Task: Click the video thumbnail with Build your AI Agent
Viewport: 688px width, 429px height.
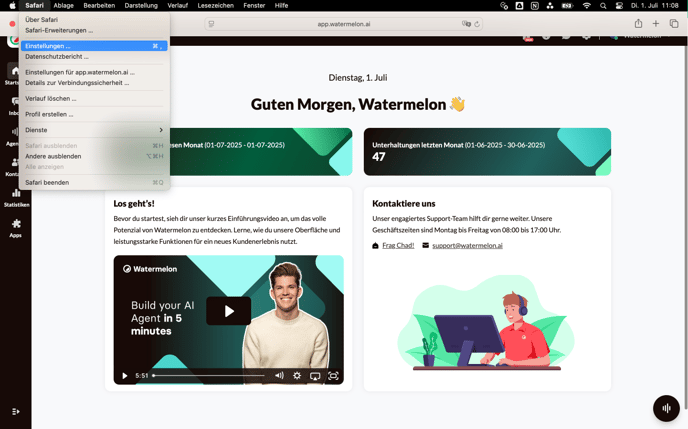Action: click(x=229, y=320)
